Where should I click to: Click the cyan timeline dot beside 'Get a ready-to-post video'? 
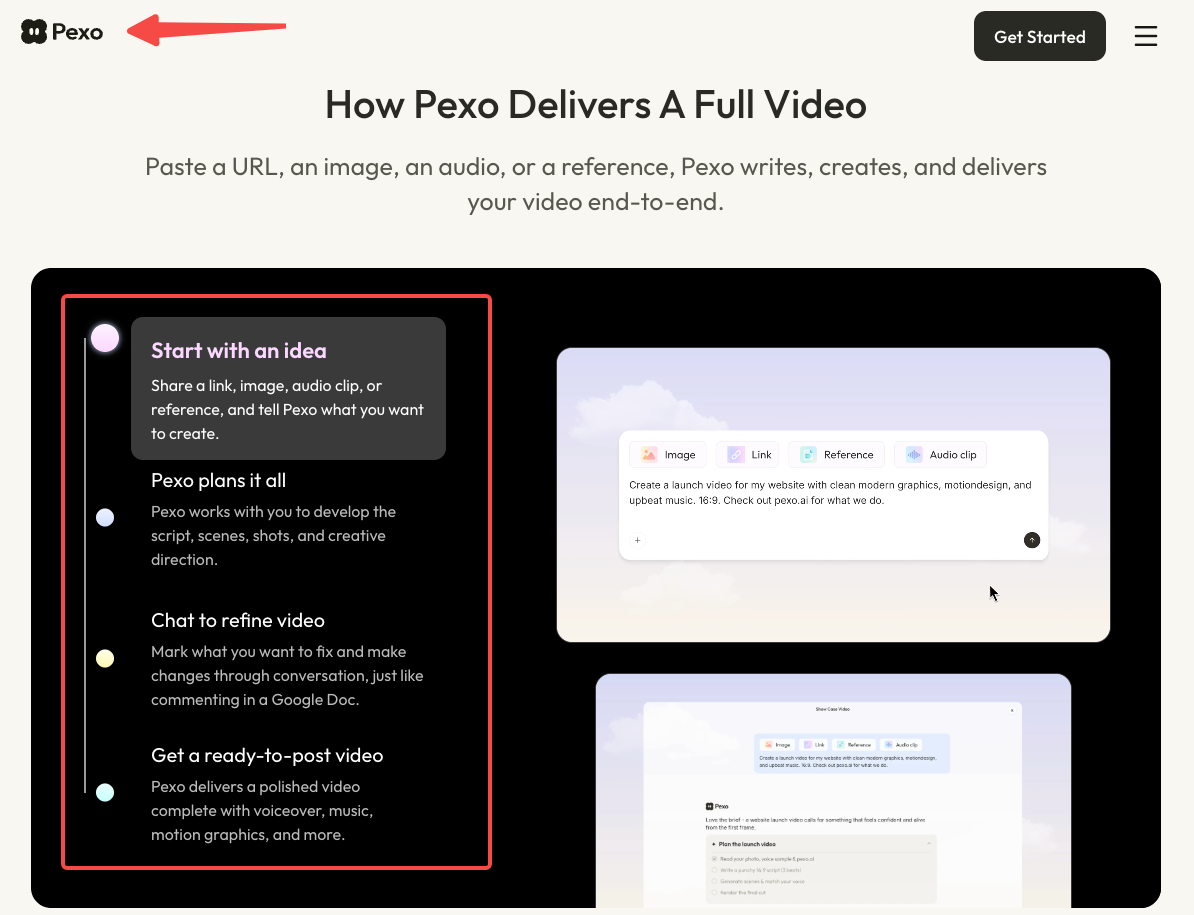click(x=105, y=792)
